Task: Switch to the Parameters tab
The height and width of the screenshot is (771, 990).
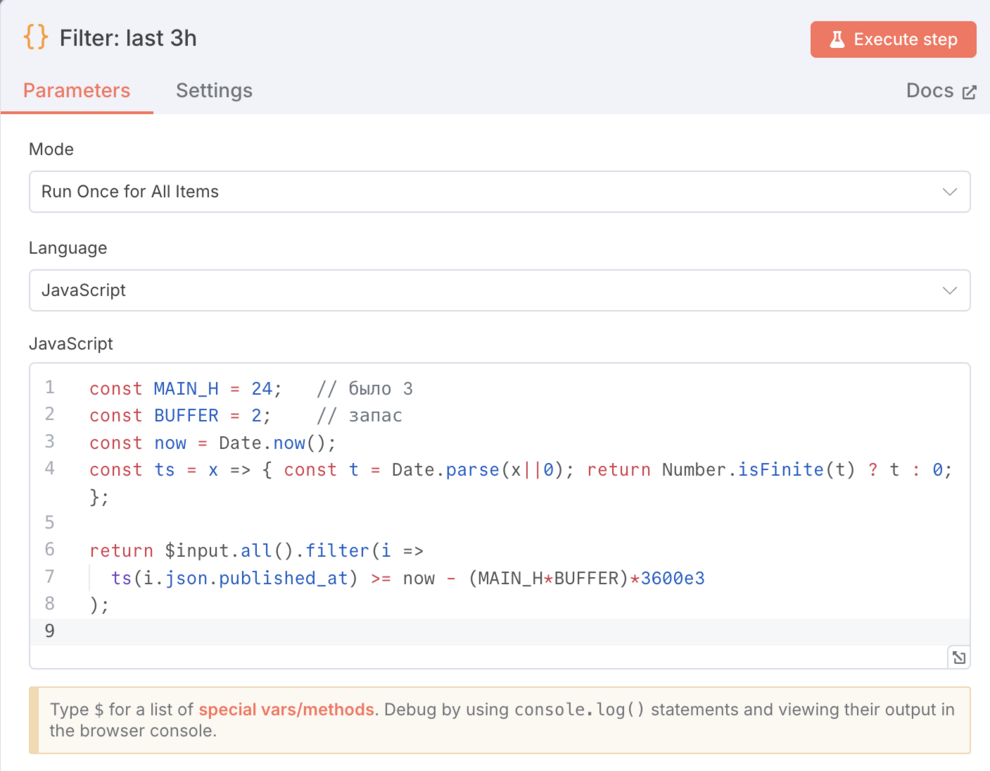Action: point(77,91)
